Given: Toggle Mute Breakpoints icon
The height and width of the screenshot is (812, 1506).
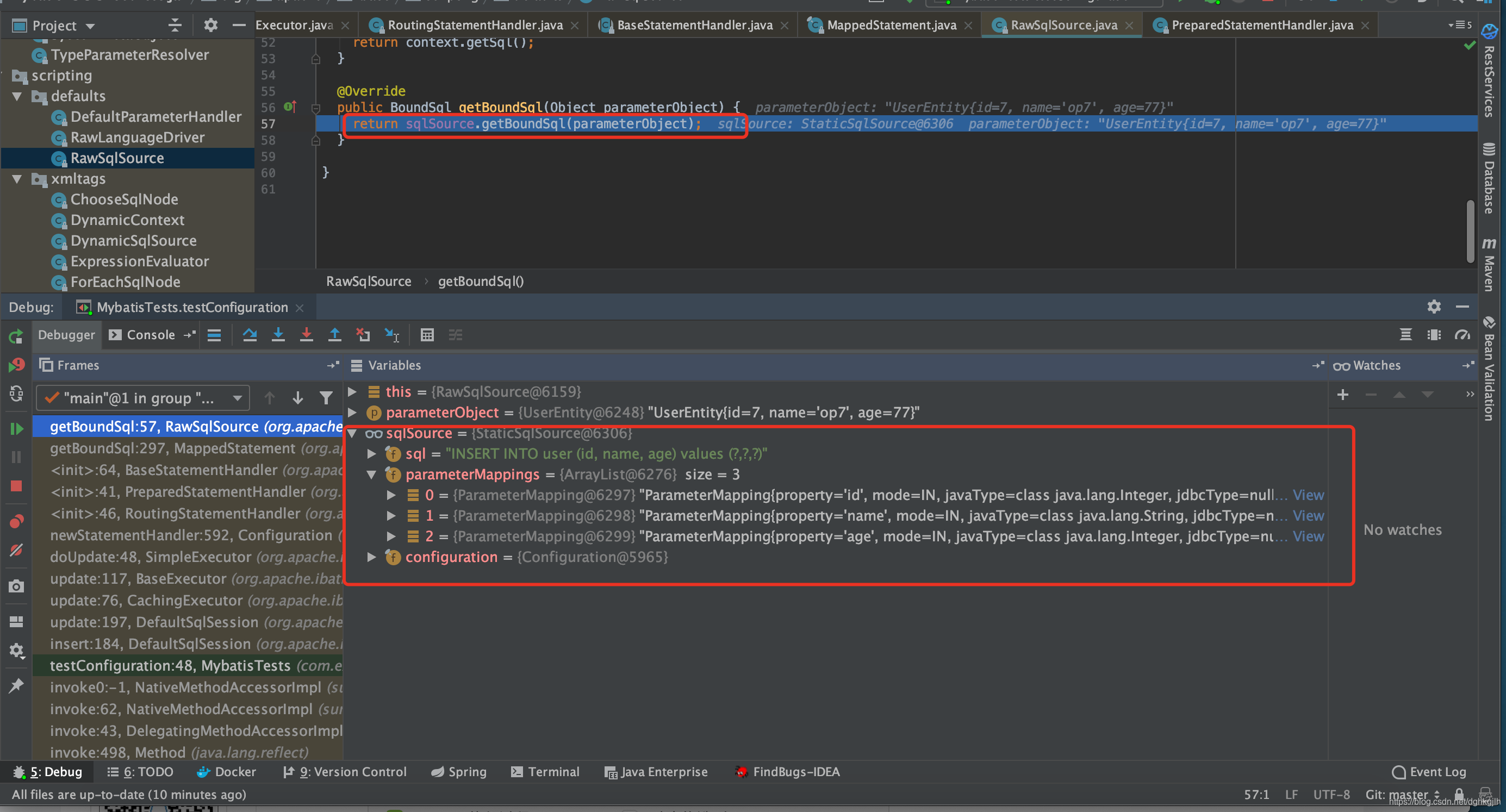Looking at the screenshot, I should click(x=16, y=550).
